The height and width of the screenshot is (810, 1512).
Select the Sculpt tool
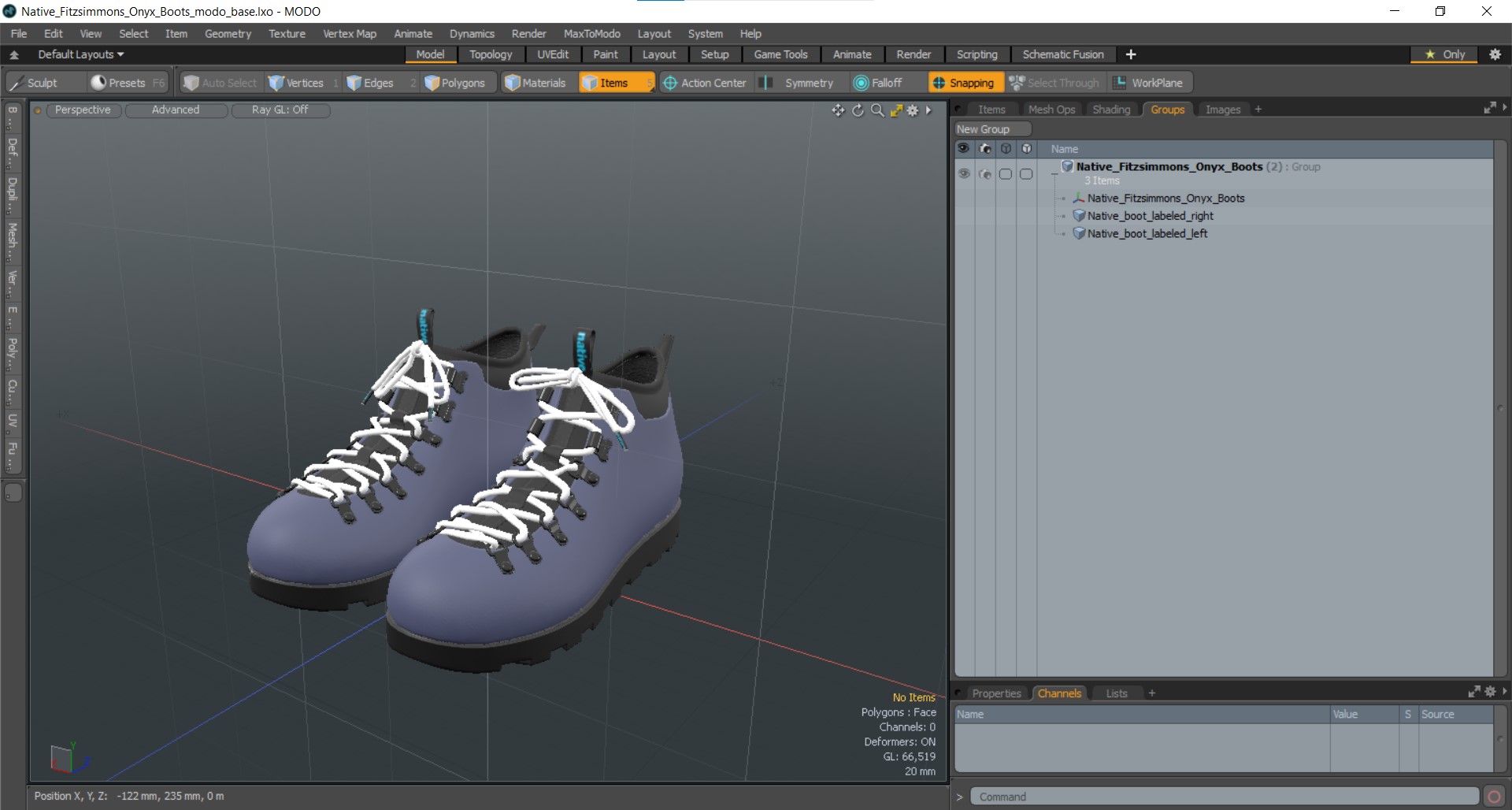point(45,83)
